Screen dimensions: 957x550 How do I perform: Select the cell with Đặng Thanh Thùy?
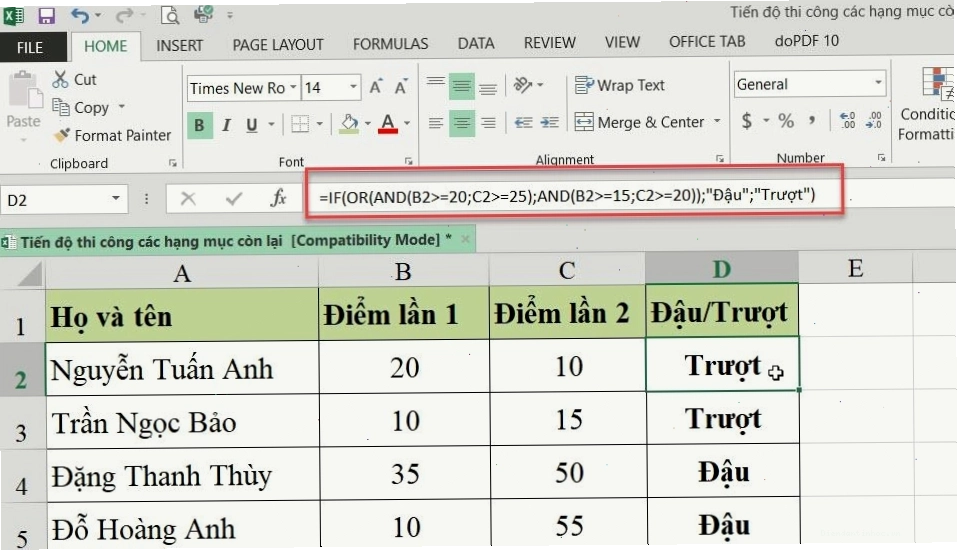(182, 476)
